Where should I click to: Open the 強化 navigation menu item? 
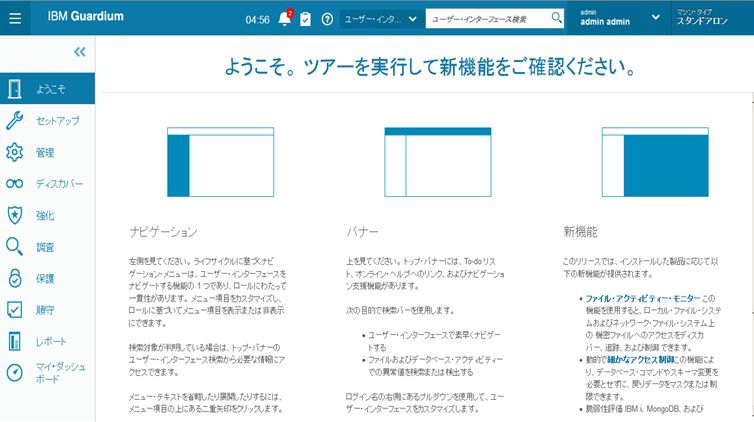tap(45, 215)
